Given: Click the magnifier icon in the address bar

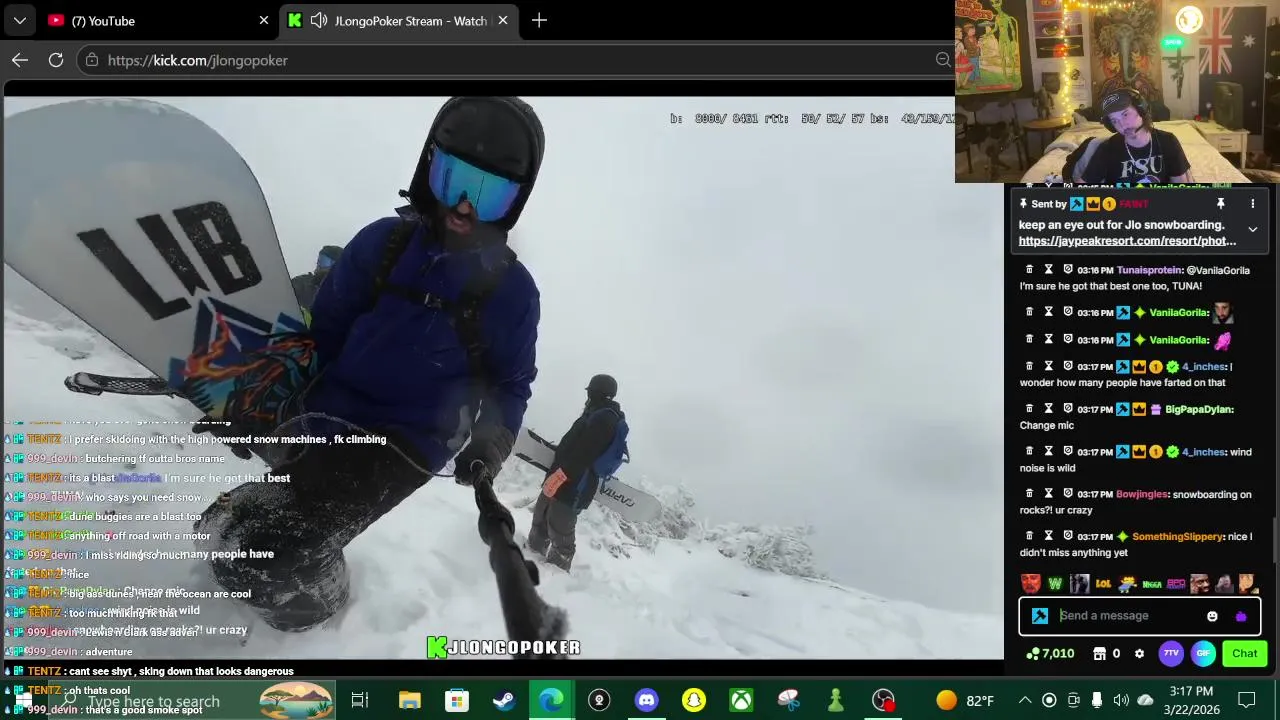Looking at the screenshot, I should tap(942, 60).
